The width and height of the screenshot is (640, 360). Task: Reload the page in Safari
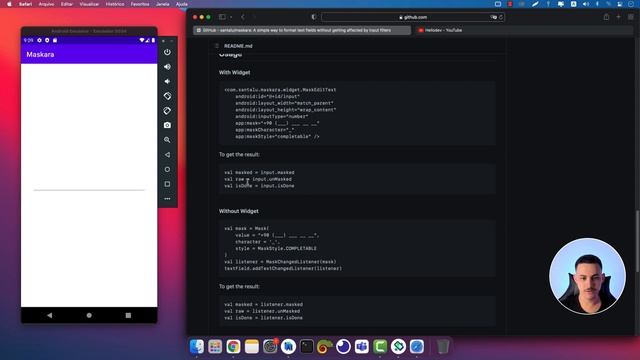(x=501, y=17)
